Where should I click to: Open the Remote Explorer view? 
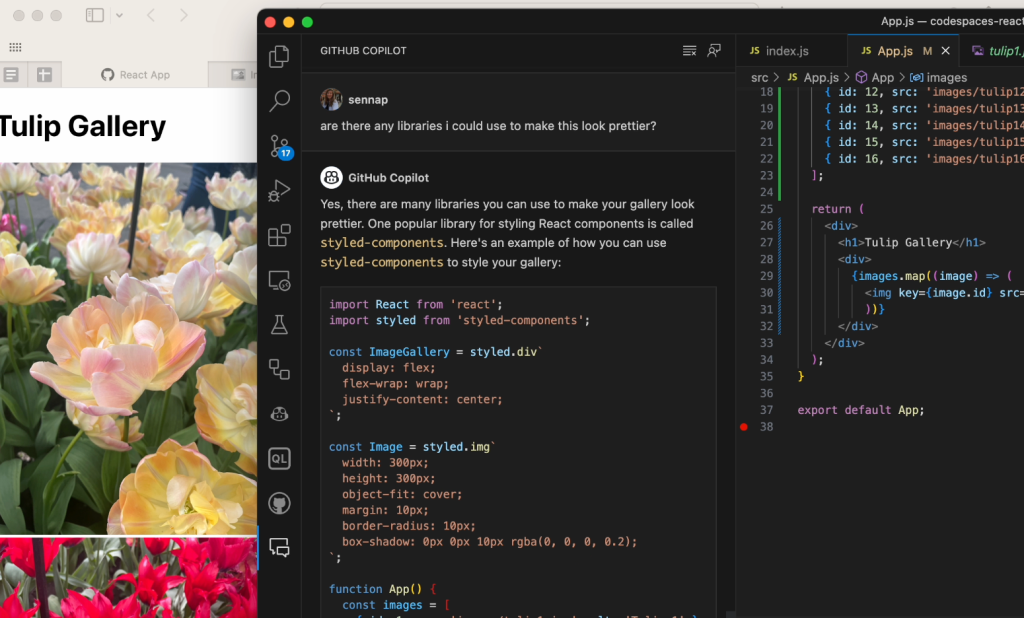(x=279, y=281)
